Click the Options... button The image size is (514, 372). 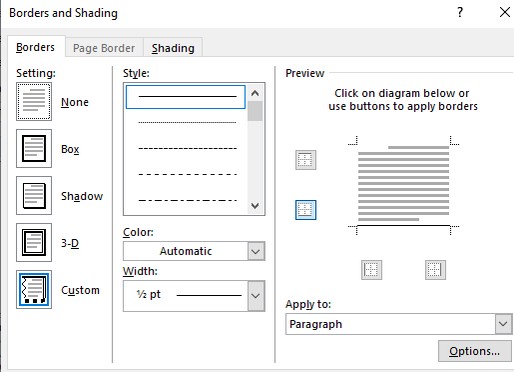coord(475,351)
